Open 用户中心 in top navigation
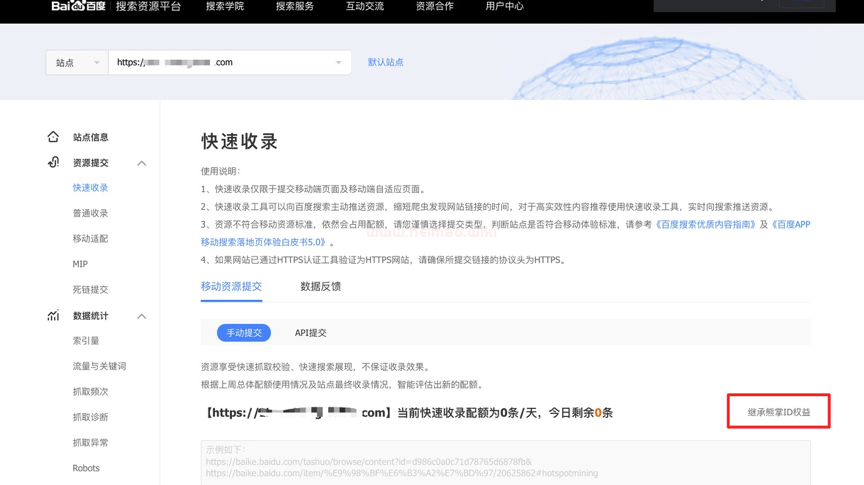Screen dimensions: 864x485 tap(504, 7)
